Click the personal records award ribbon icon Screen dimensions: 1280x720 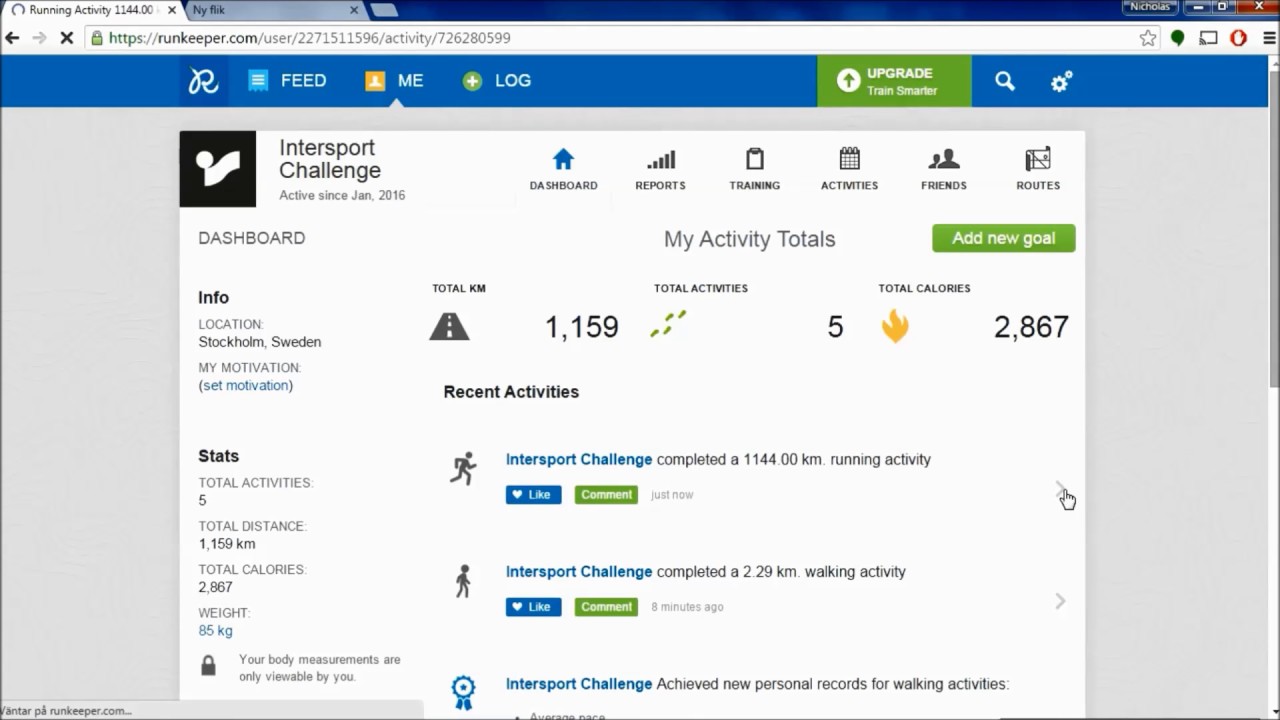[x=463, y=692]
